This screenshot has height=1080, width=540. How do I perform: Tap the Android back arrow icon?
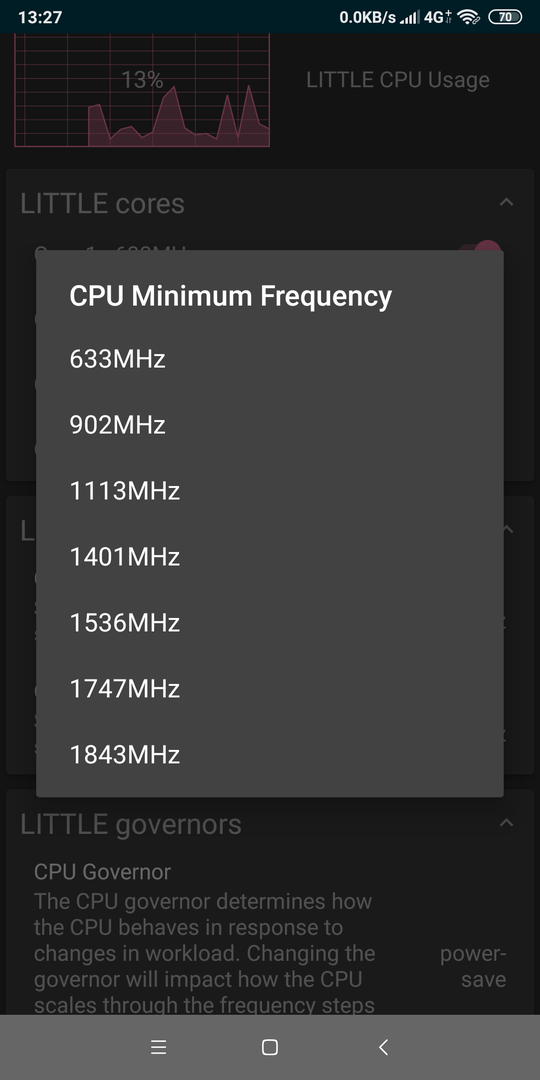pyautogui.click(x=383, y=1048)
